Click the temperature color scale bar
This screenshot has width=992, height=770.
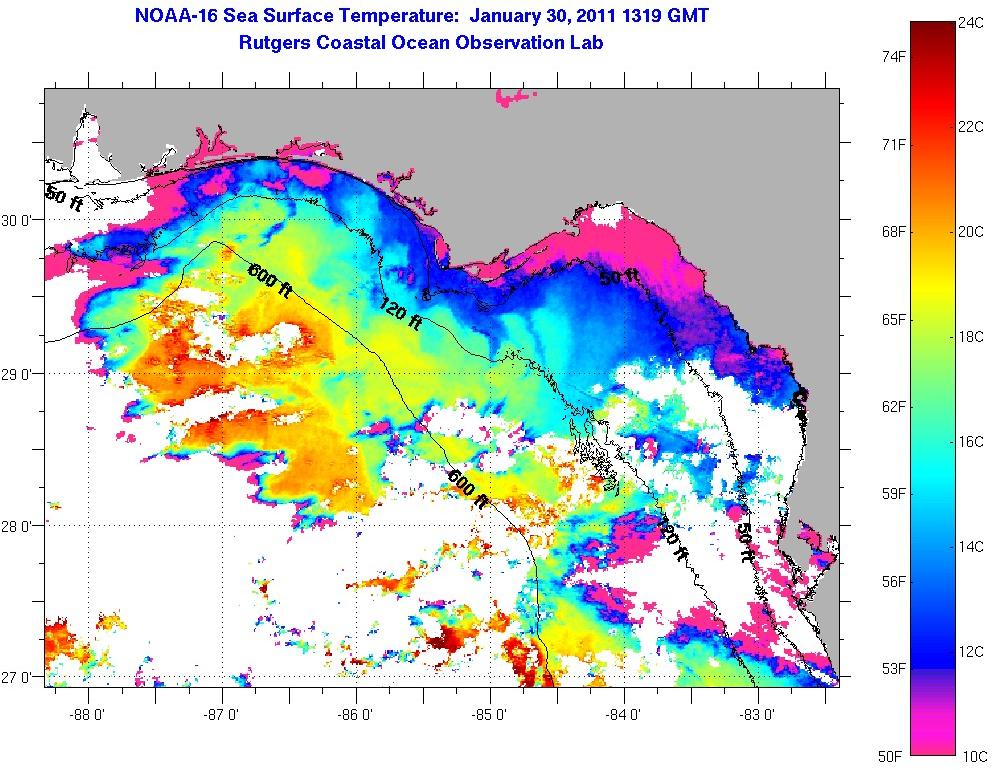click(933, 388)
